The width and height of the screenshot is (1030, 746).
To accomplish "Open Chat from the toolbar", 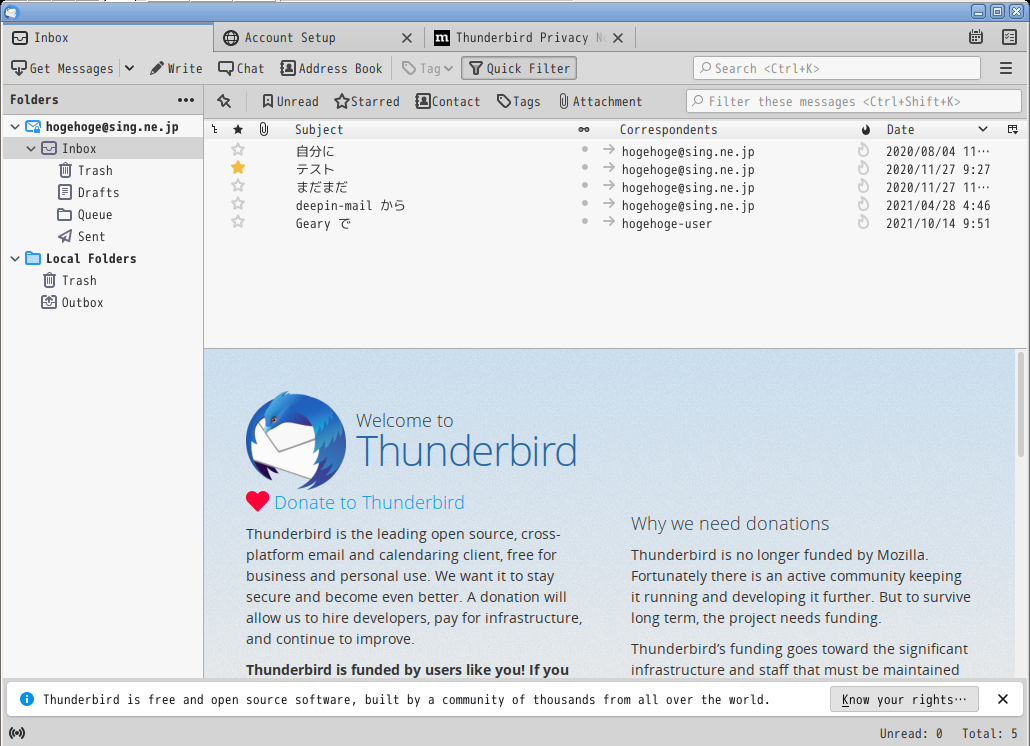I will tap(241, 68).
